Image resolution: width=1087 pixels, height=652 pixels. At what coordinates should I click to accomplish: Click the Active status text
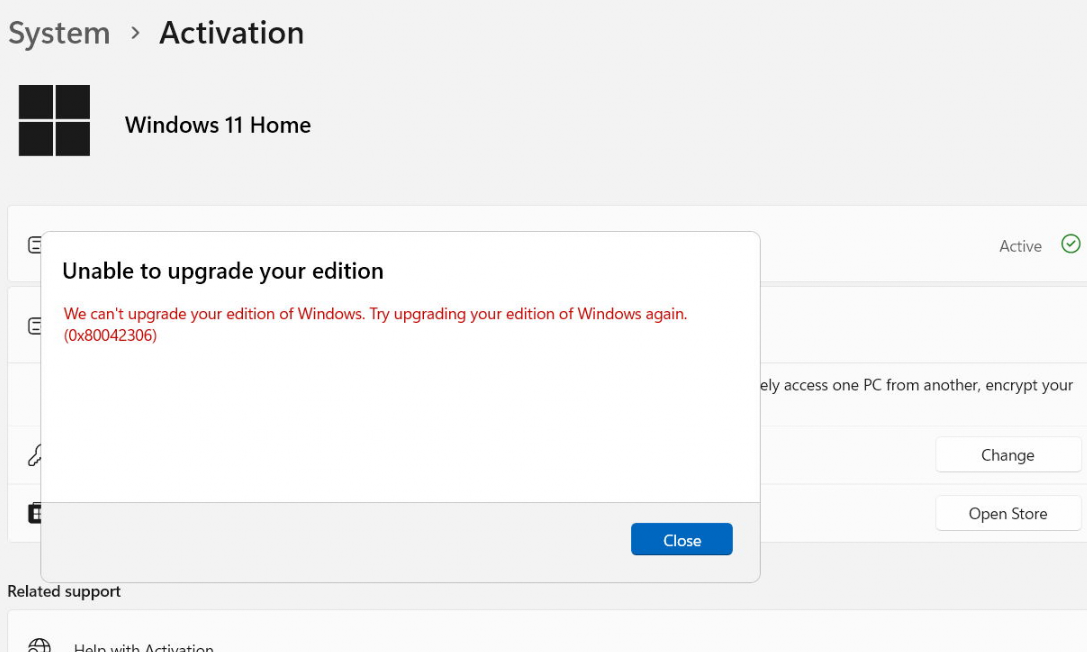[x=1020, y=246]
